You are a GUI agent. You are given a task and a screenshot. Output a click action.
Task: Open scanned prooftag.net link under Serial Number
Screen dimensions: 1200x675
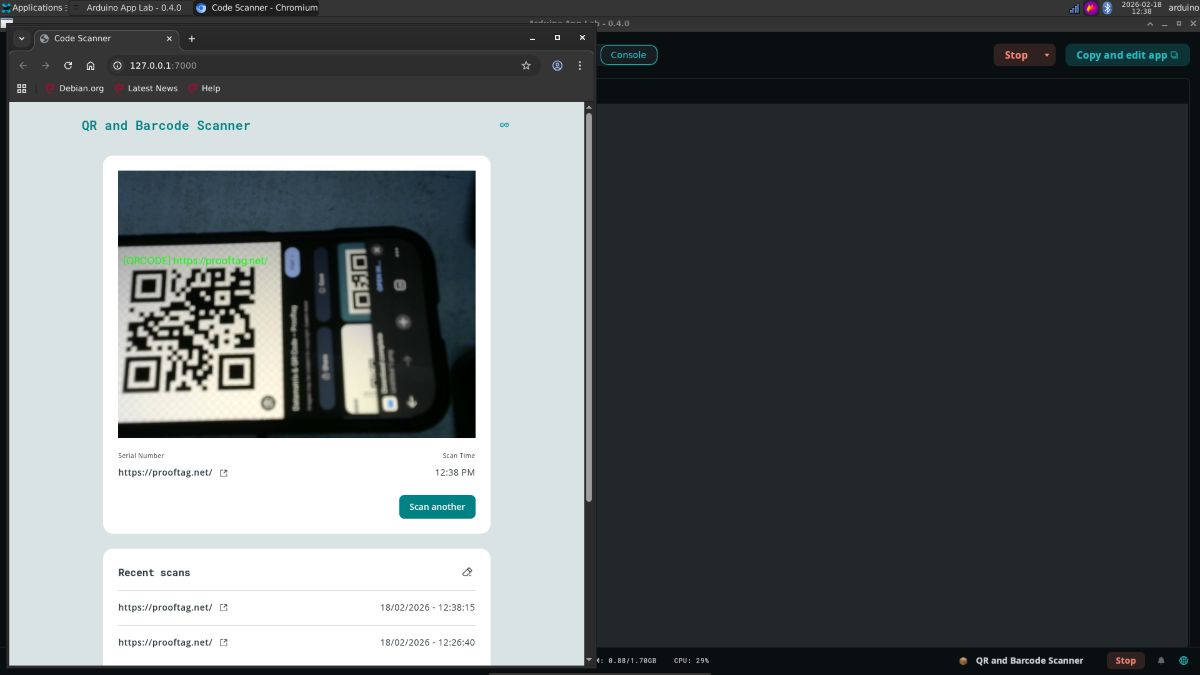(x=165, y=472)
